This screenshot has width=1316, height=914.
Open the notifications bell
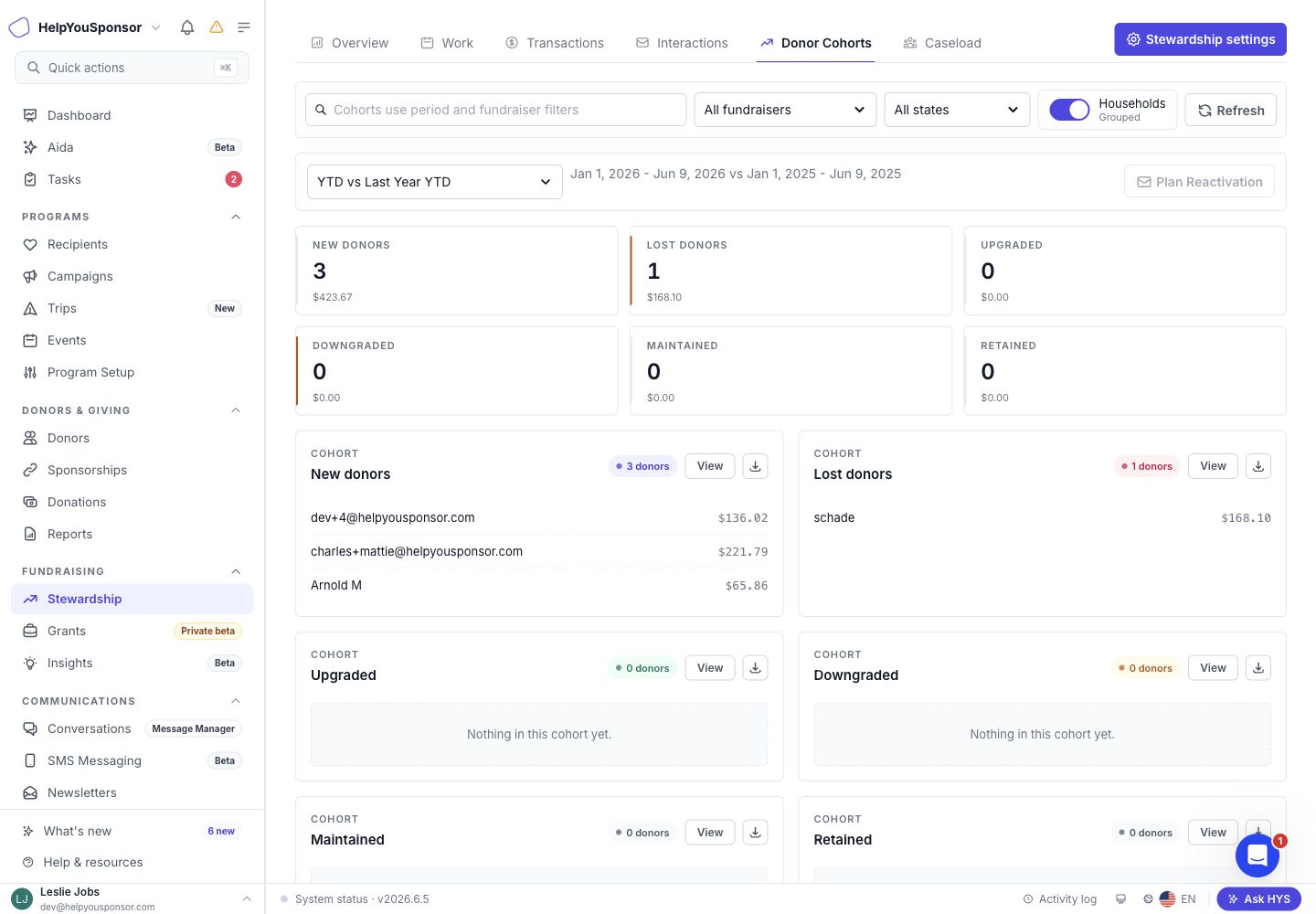(187, 27)
